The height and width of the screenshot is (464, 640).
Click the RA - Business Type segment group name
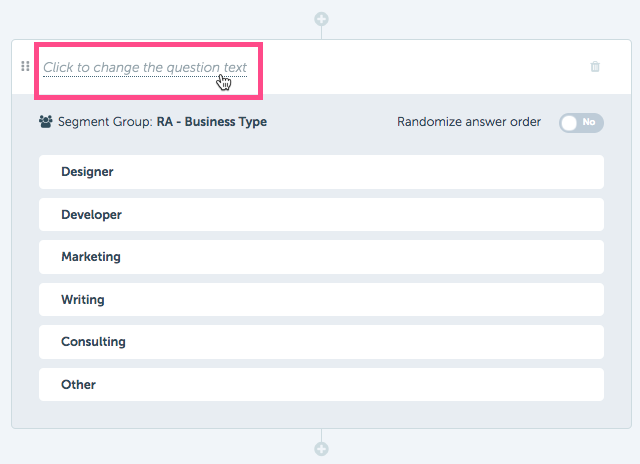click(212, 122)
